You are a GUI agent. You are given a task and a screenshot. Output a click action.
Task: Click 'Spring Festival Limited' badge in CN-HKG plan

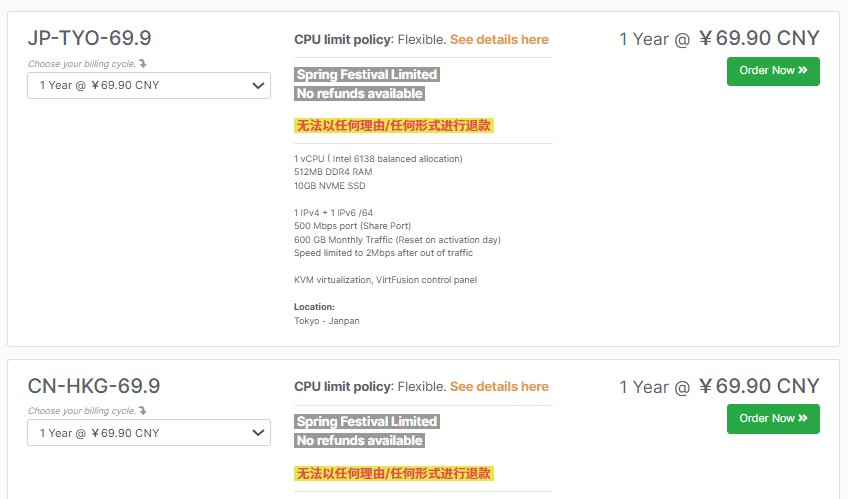pyautogui.click(x=366, y=422)
